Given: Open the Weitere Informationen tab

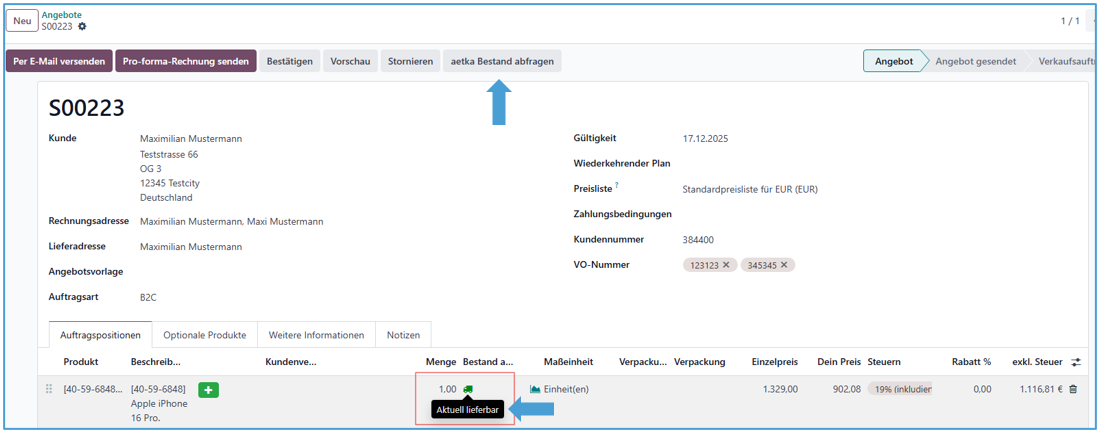Looking at the screenshot, I should tap(315, 335).
